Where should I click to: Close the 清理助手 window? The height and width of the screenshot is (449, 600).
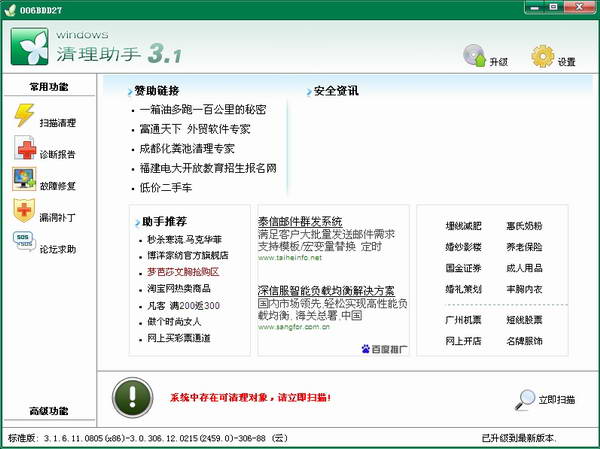point(579,7)
